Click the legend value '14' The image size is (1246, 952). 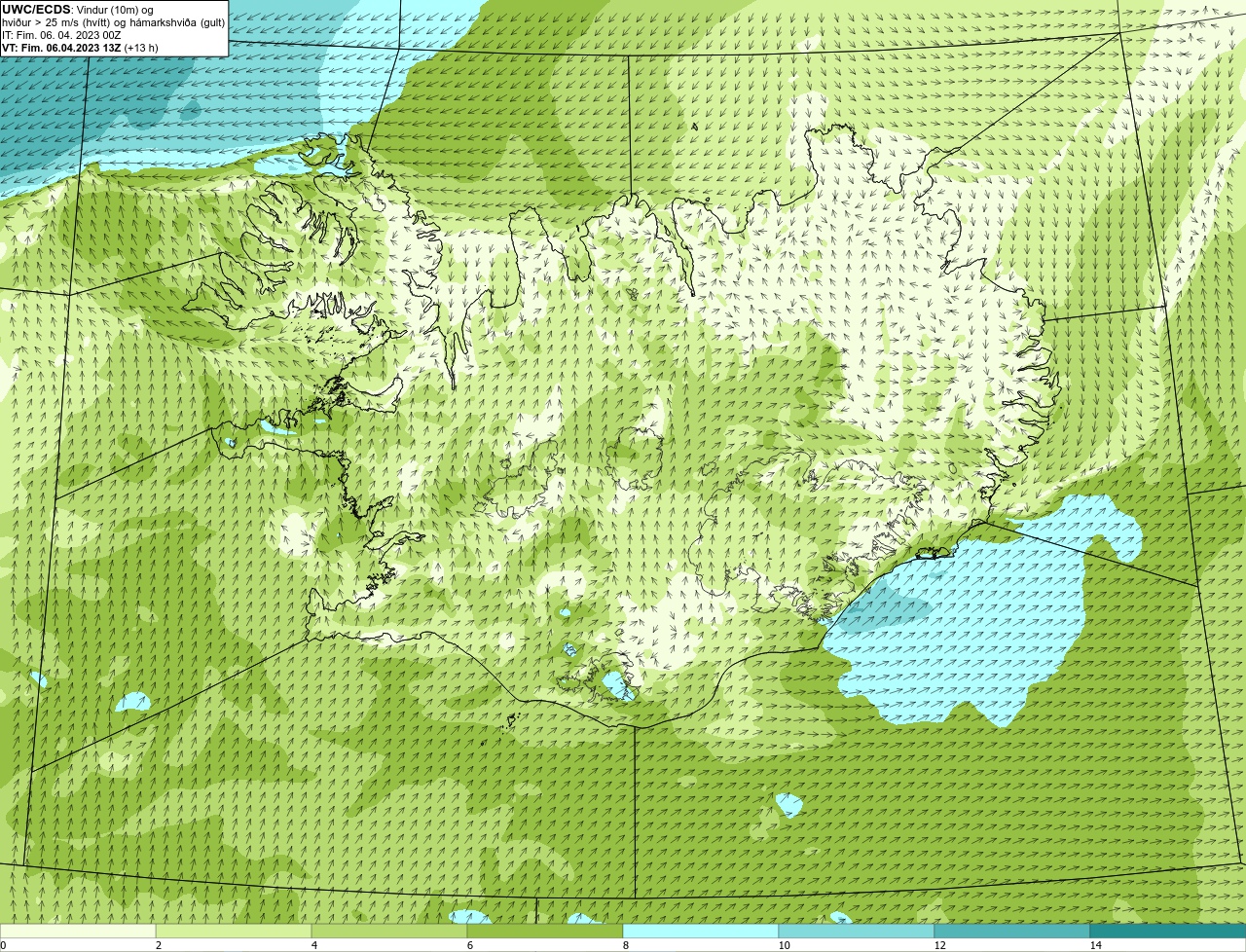pos(1095,945)
